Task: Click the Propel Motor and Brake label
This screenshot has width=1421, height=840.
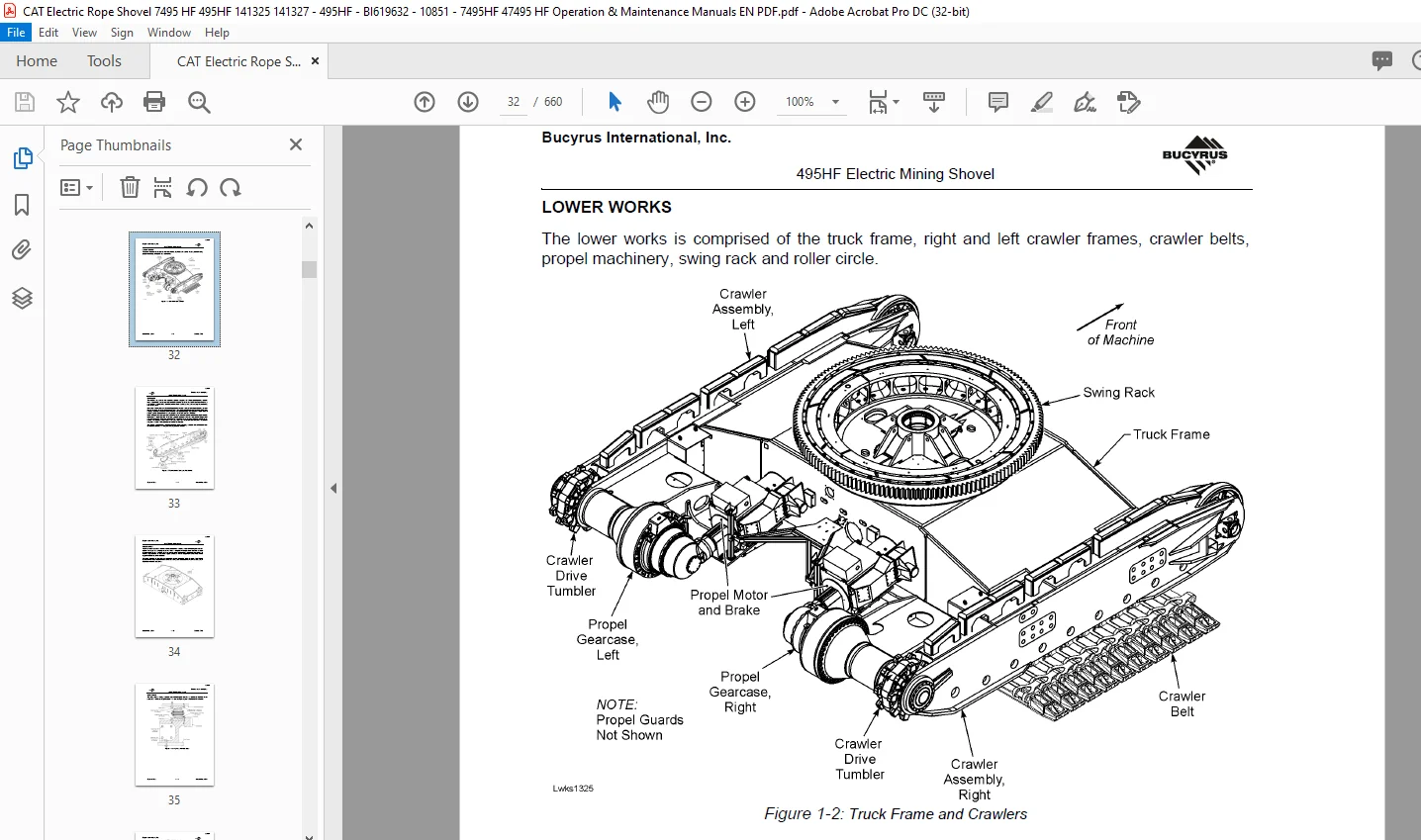Action: coord(729,603)
